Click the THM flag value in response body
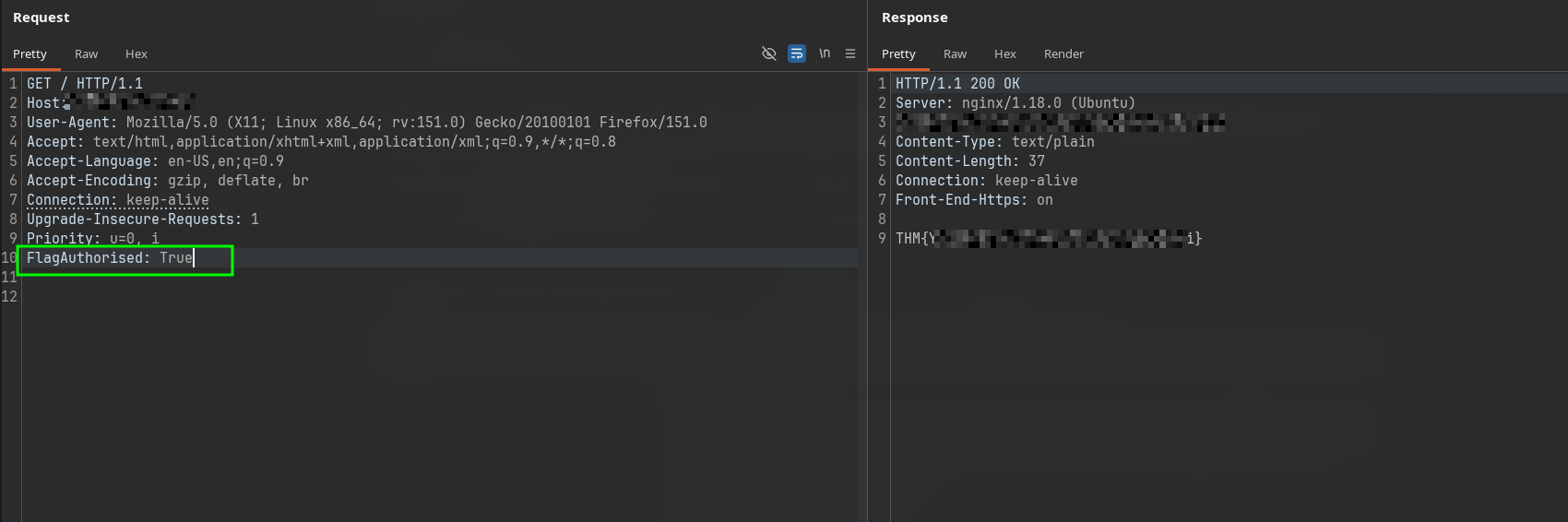This screenshot has height=522, width=1568. (x=1049, y=238)
